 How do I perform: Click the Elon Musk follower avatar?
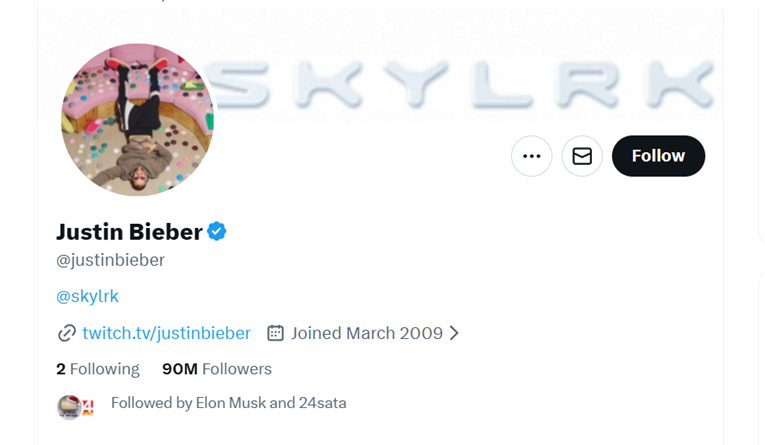pos(68,406)
